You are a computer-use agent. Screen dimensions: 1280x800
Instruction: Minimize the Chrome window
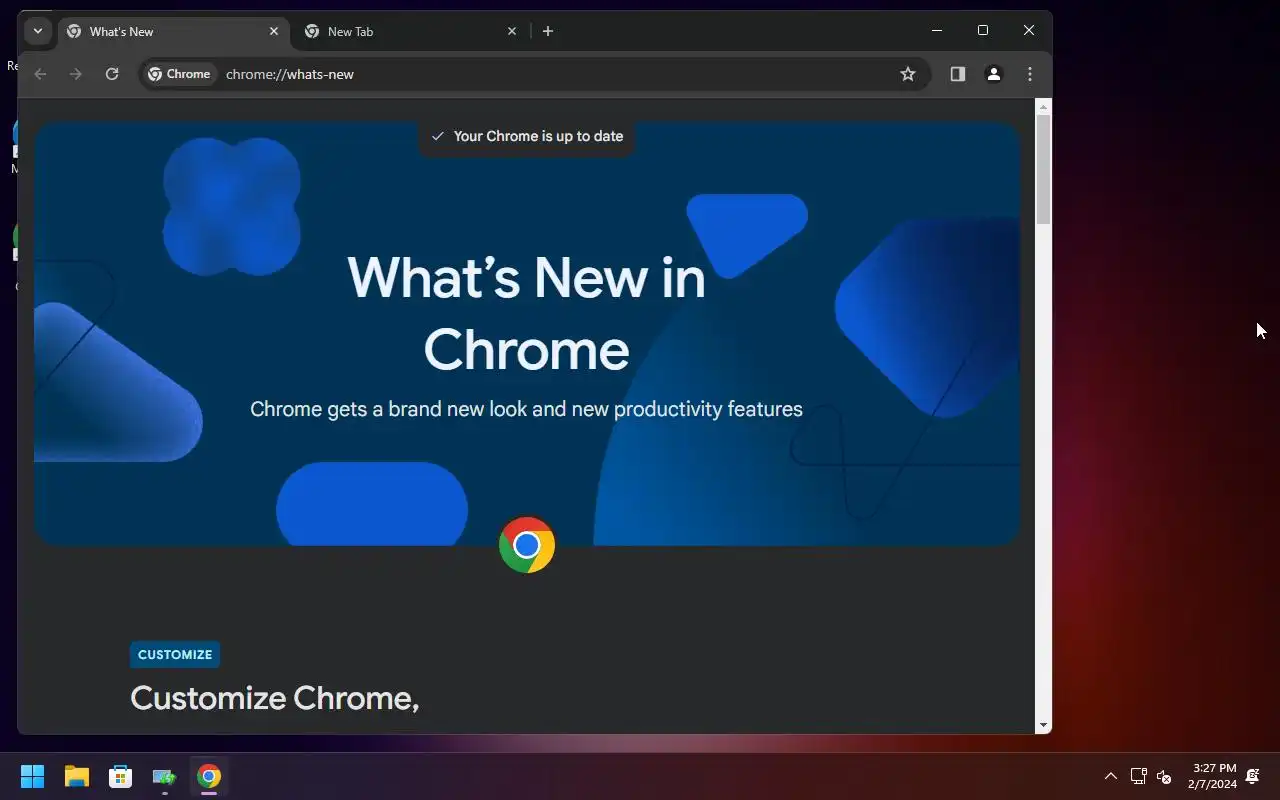[937, 31]
